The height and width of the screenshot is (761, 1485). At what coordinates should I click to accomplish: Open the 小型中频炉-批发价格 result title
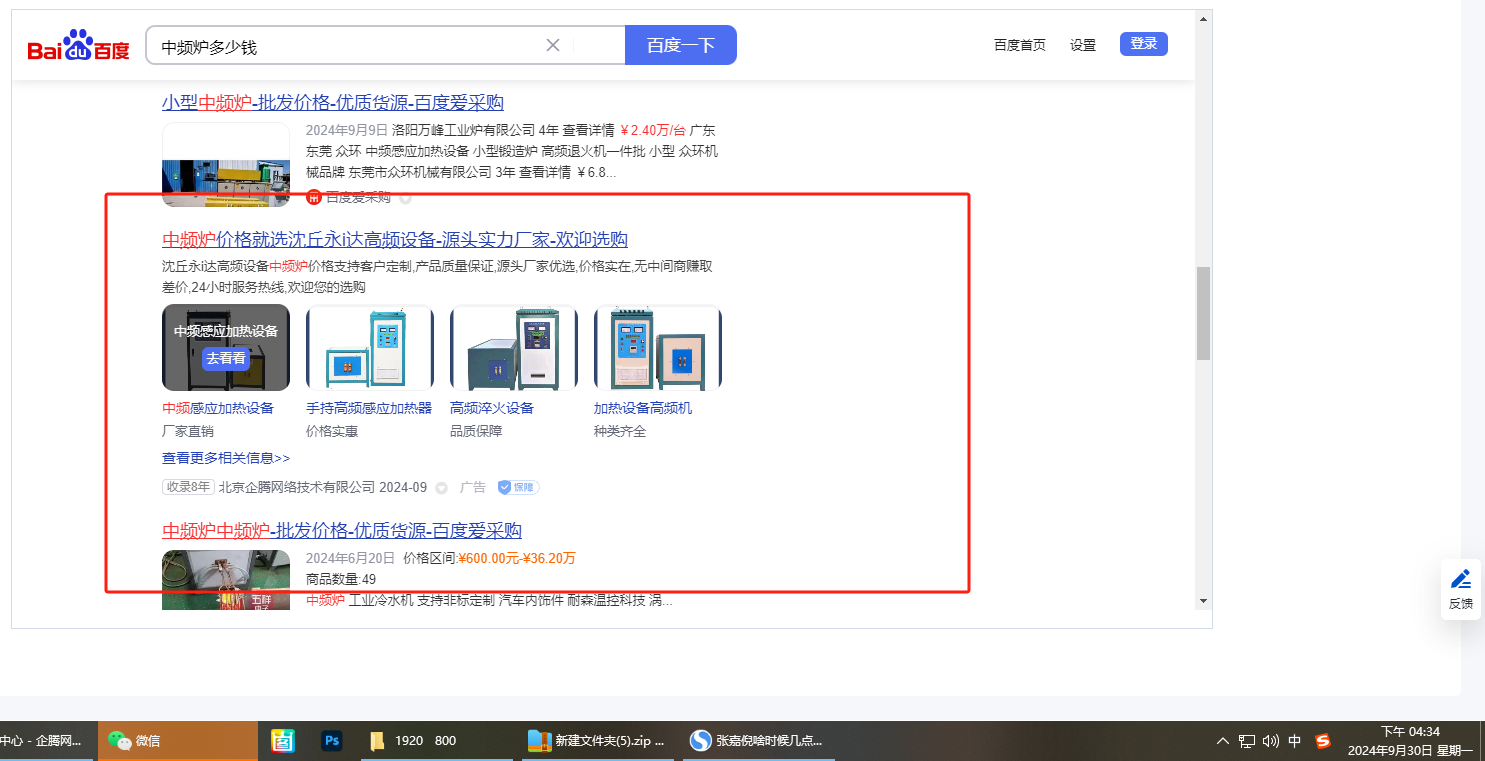coord(333,102)
